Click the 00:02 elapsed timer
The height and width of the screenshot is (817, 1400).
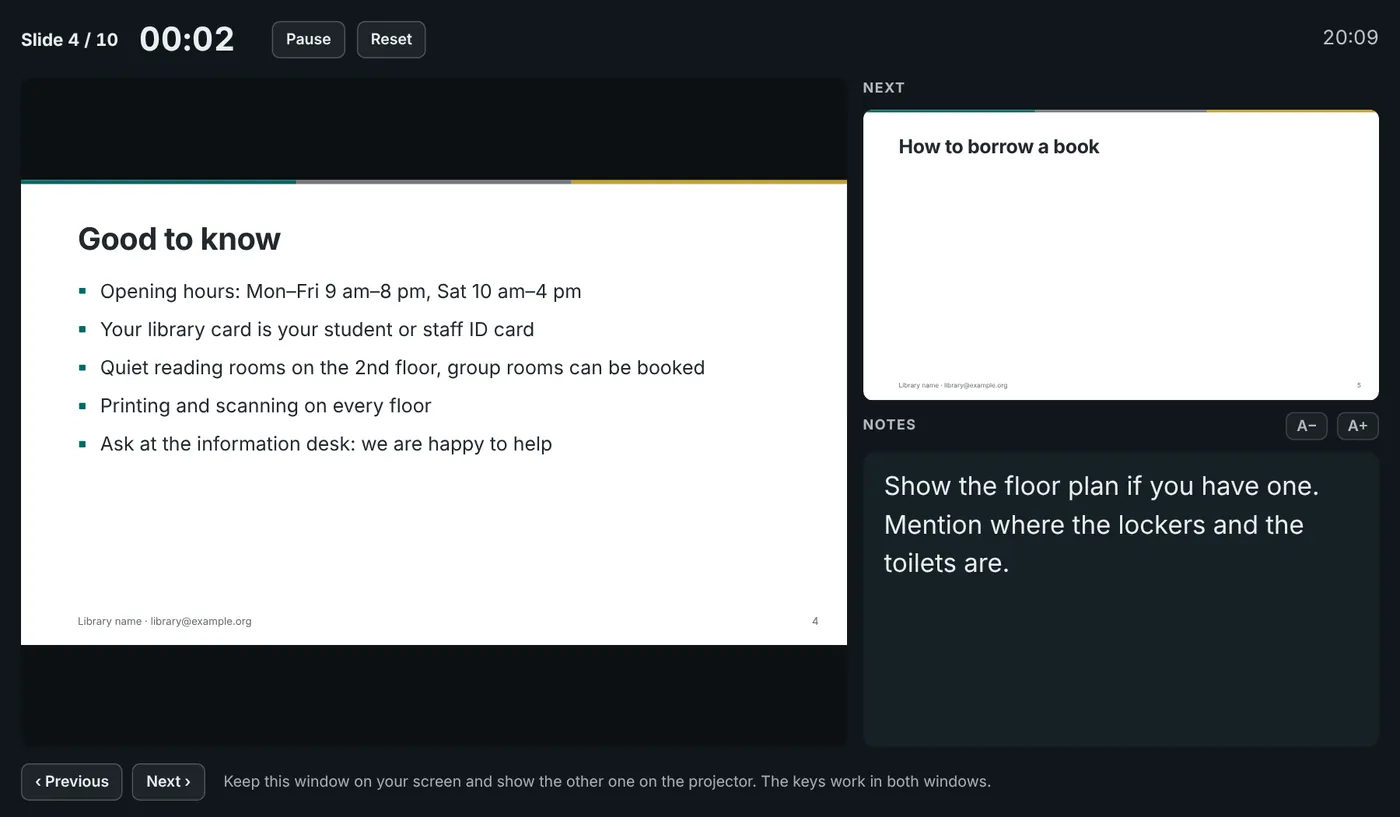[187, 39]
